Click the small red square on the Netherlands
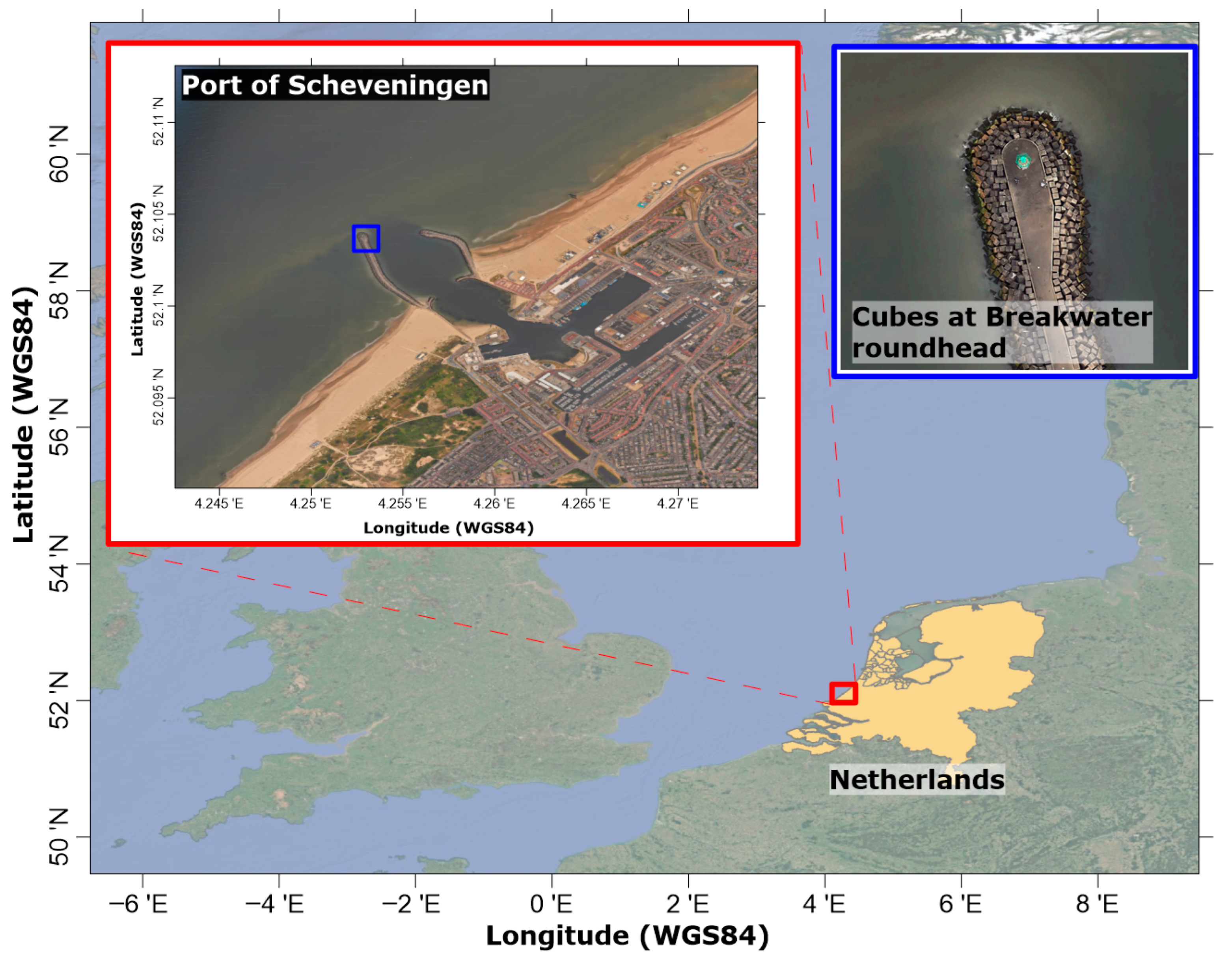This screenshot has height=964, width=1232. 844,693
